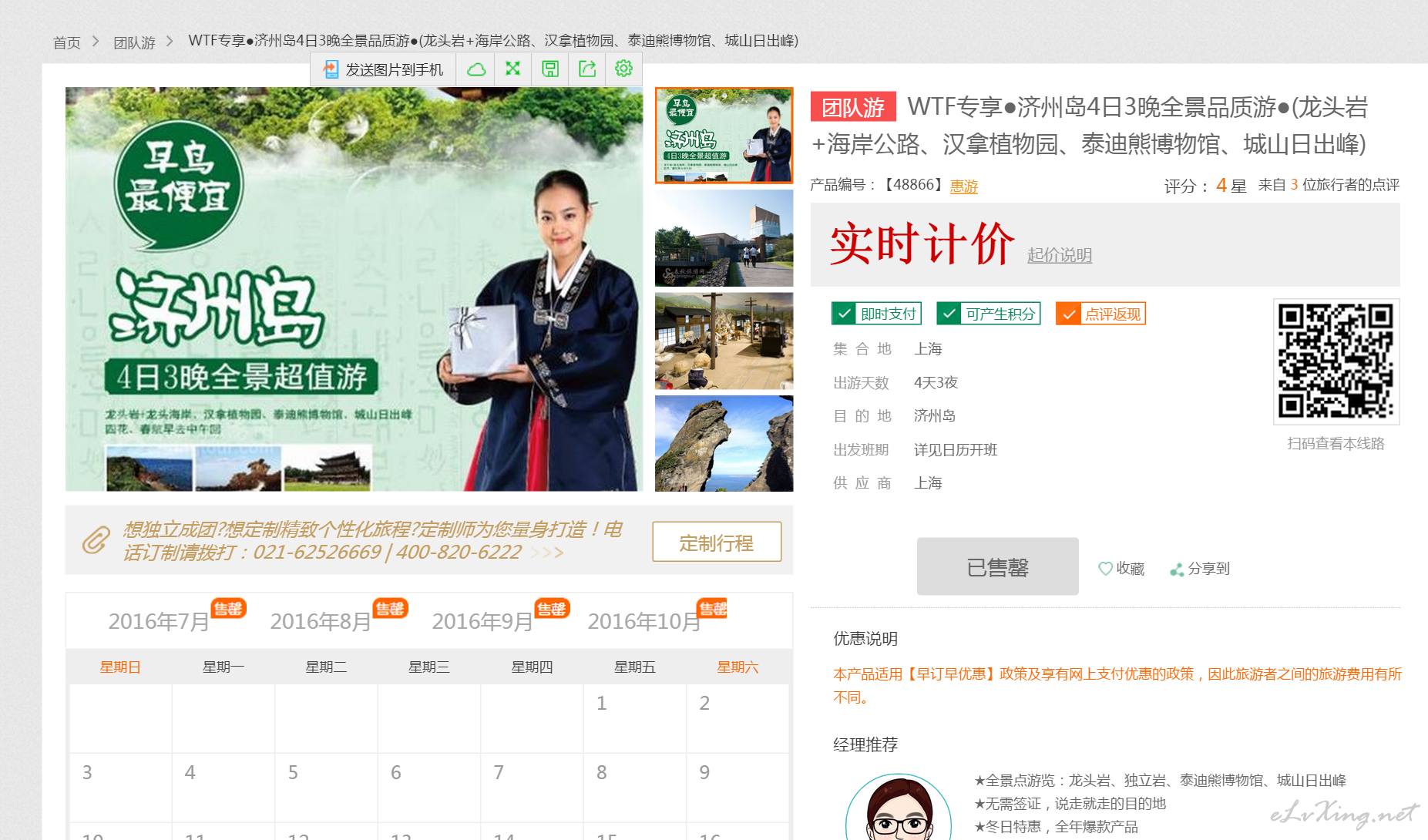
Task: Select the folk village exhibit thumbnail
Action: [x=724, y=341]
